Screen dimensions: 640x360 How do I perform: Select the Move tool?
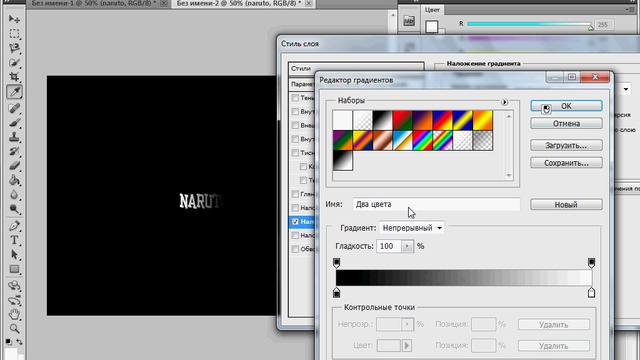14,19
